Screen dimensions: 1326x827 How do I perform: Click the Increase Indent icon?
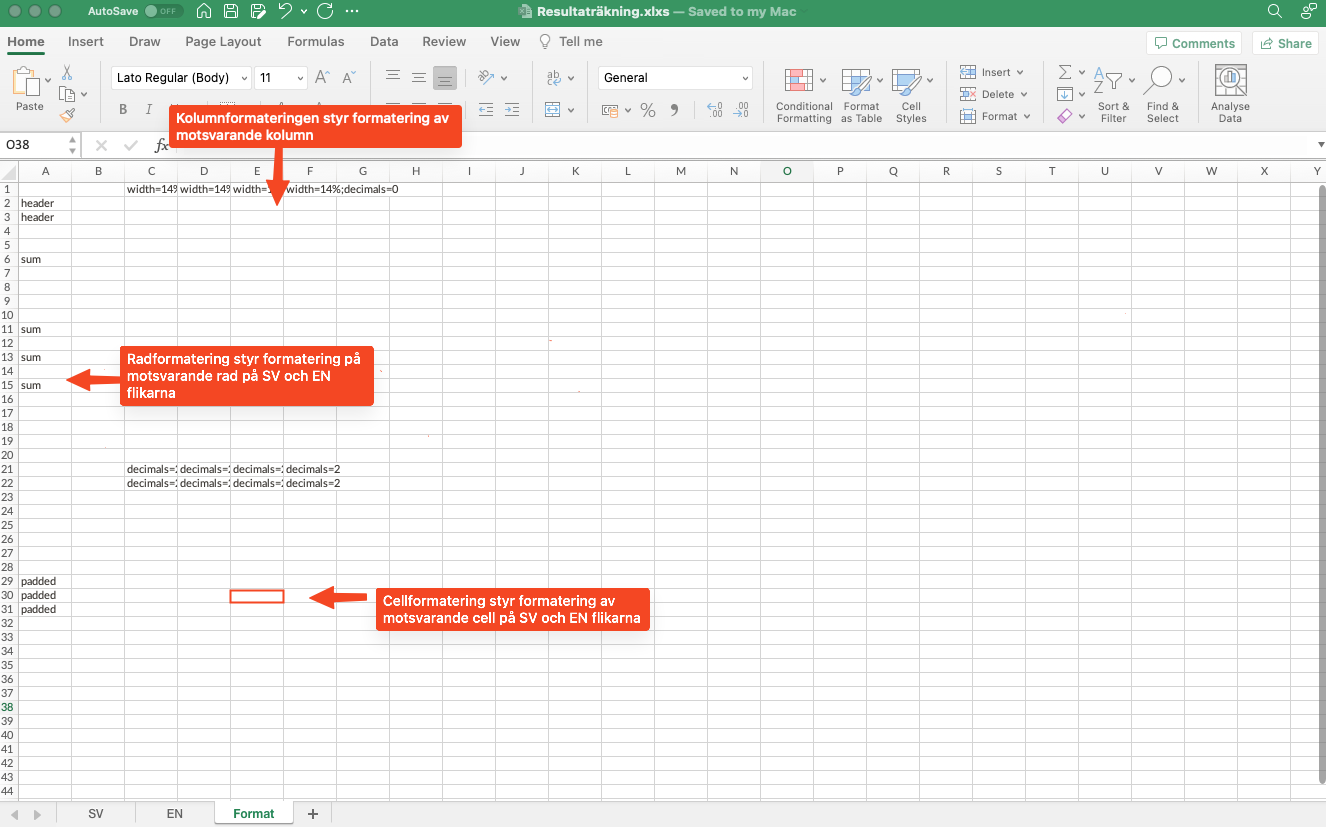pyautogui.click(x=512, y=111)
